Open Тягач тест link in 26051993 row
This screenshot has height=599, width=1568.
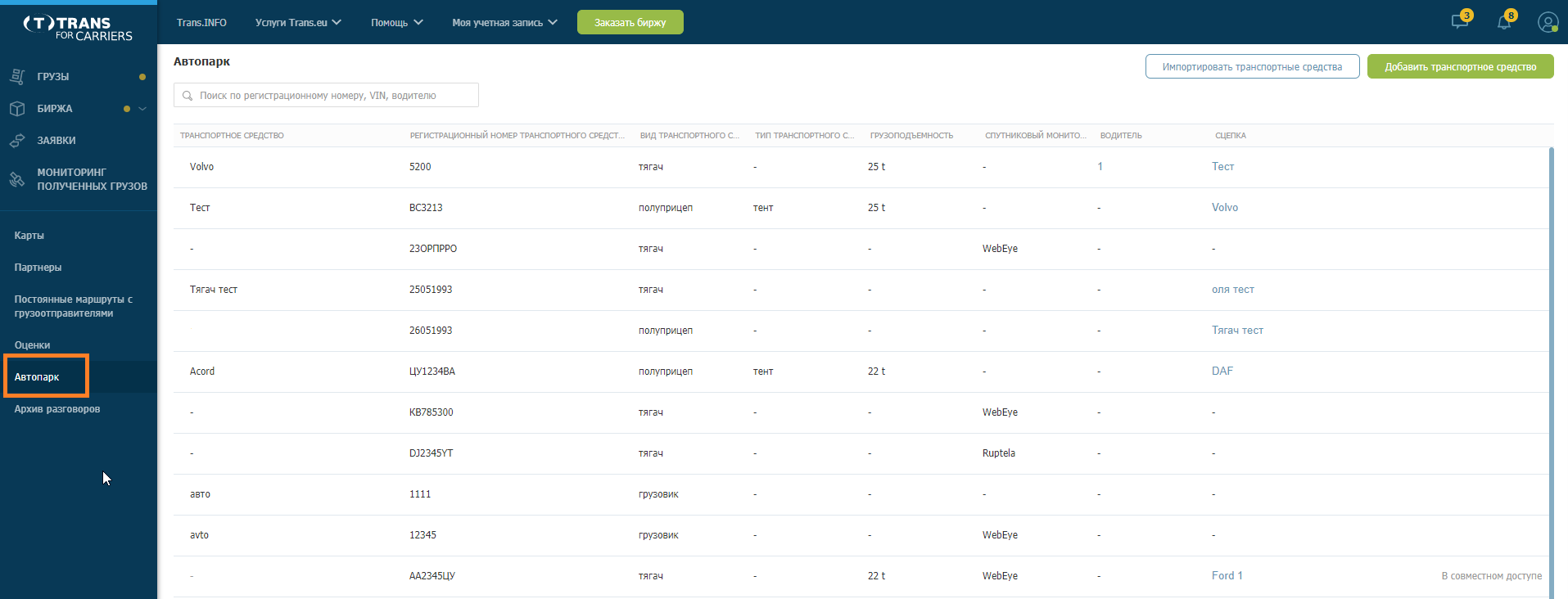(1237, 331)
